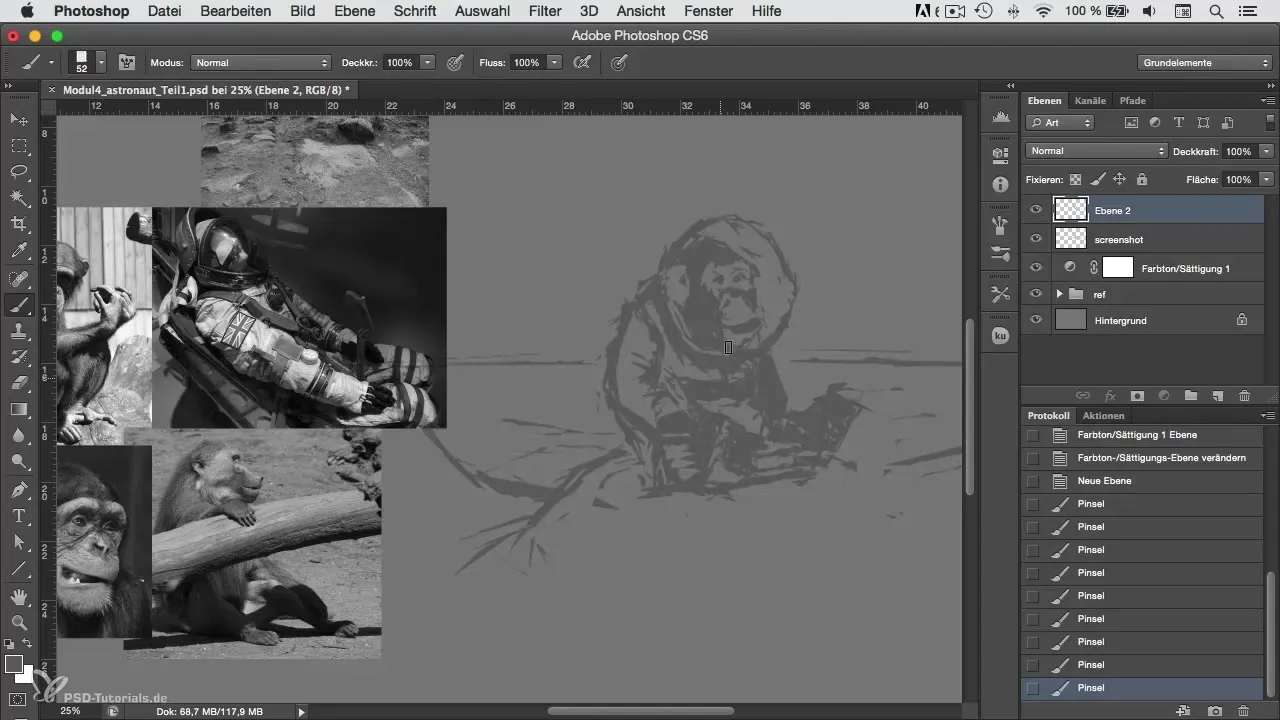Image resolution: width=1280 pixels, height=720 pixels.
Task: Open the Info panel icon
Action: coord(999,185)
